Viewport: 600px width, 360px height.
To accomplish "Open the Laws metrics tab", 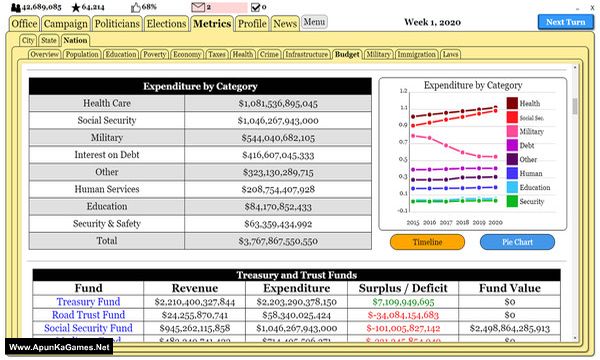I will pos(450,54).
